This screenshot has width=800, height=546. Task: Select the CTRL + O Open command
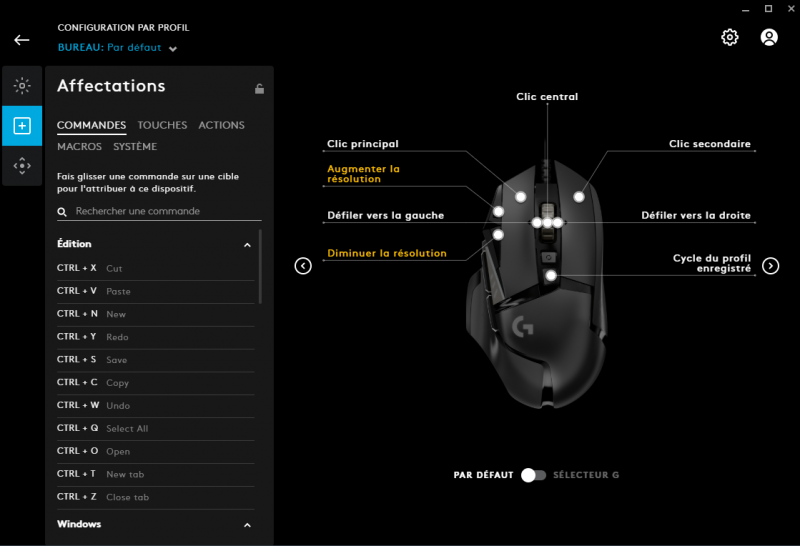tap(156, 452)
